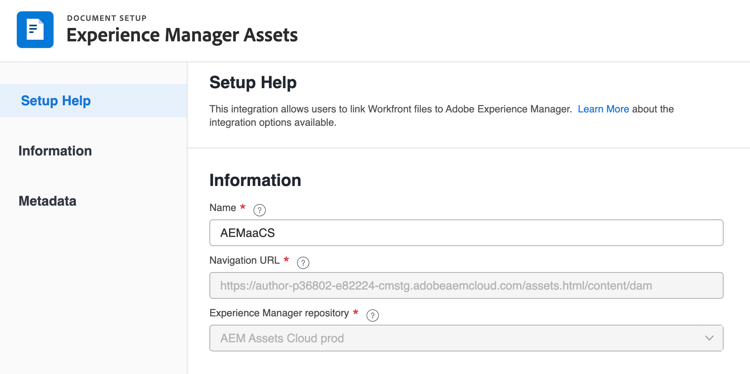Focus the Name field containing AEMaaCS

pyautogui.click(x=466, y=233)
